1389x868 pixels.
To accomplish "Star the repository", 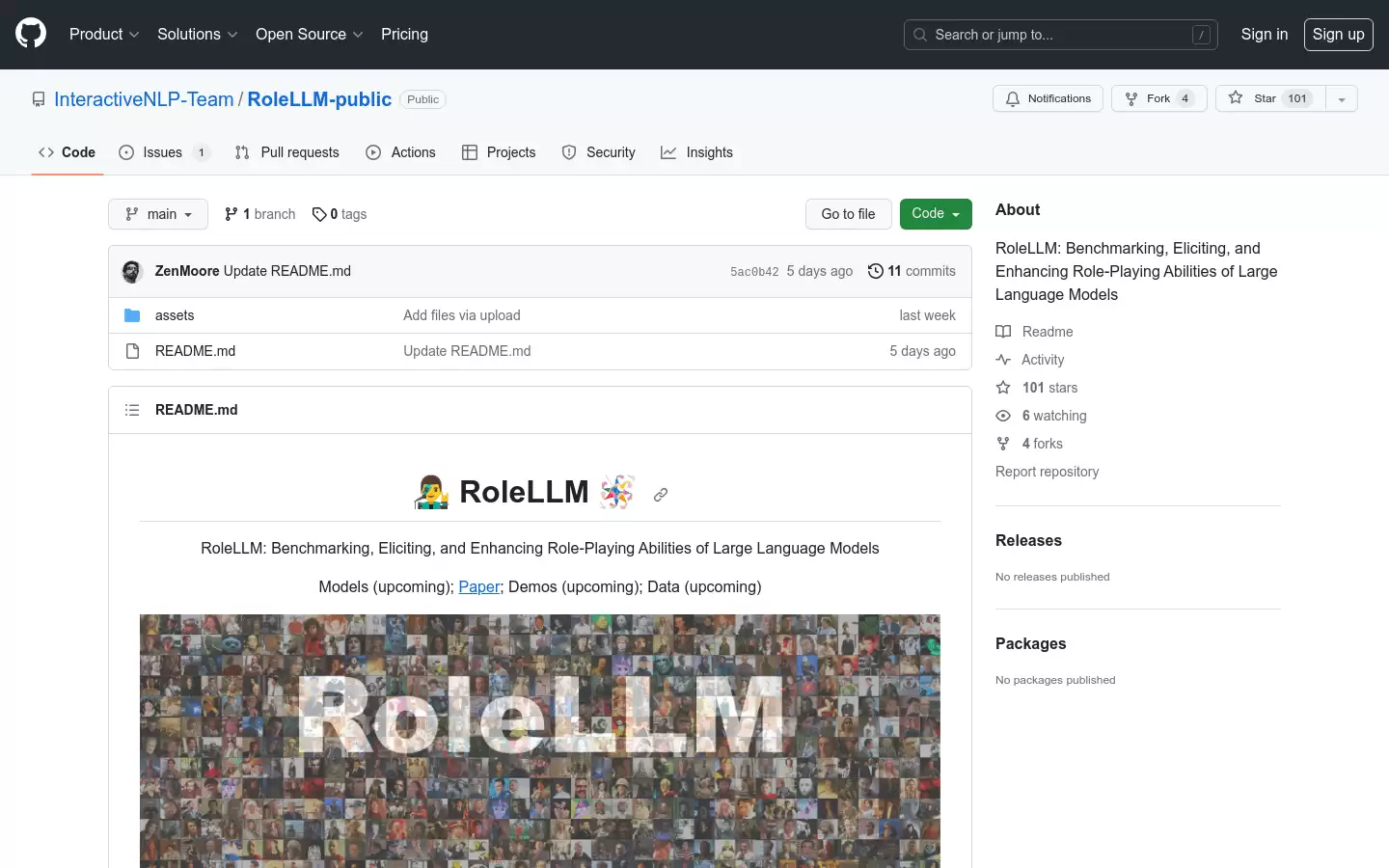I will (x=1270, y=98).
